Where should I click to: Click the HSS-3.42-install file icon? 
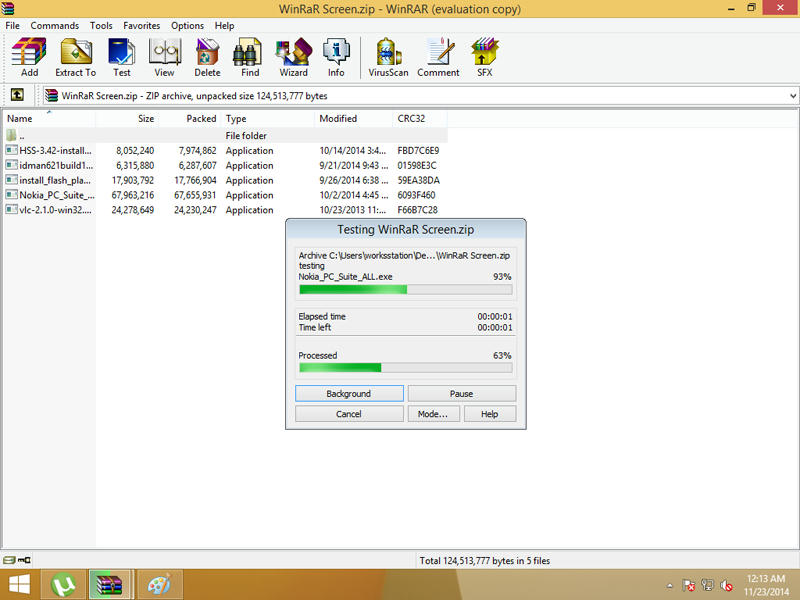tap(11, 150)
